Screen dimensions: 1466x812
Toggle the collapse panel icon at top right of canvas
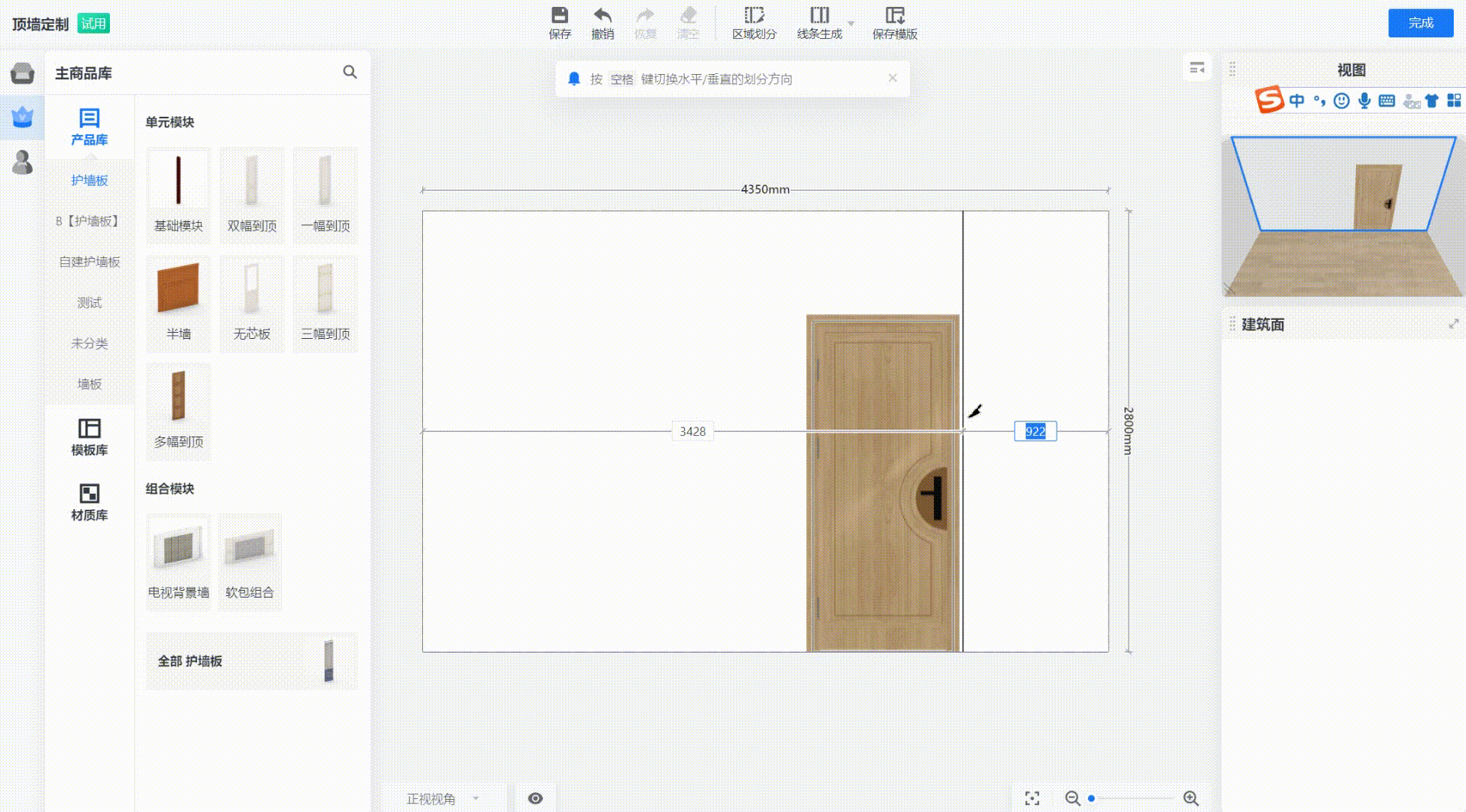[1196, 69]
